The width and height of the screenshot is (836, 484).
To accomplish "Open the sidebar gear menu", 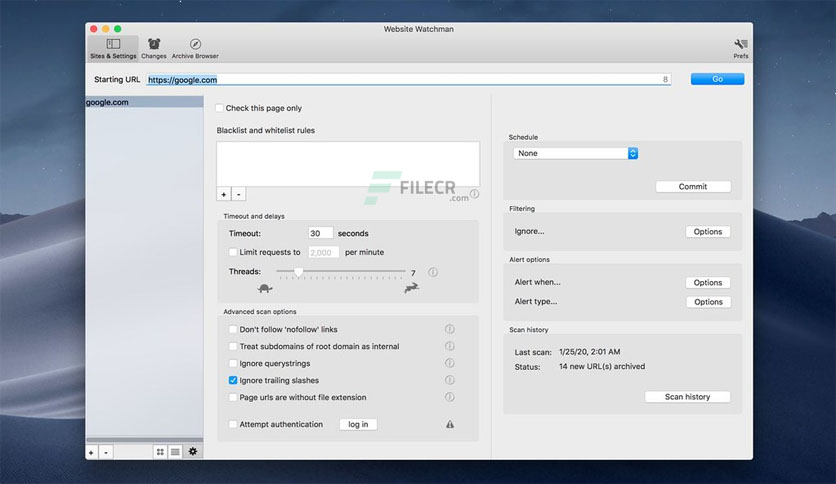I will coord(192,451).
